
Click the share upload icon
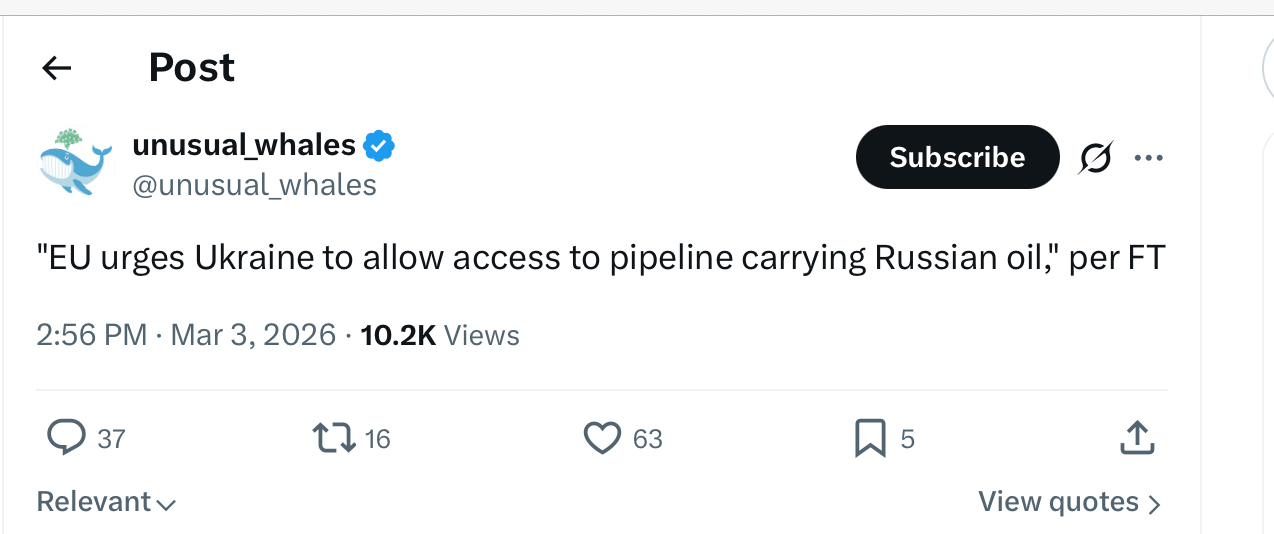1138,438
